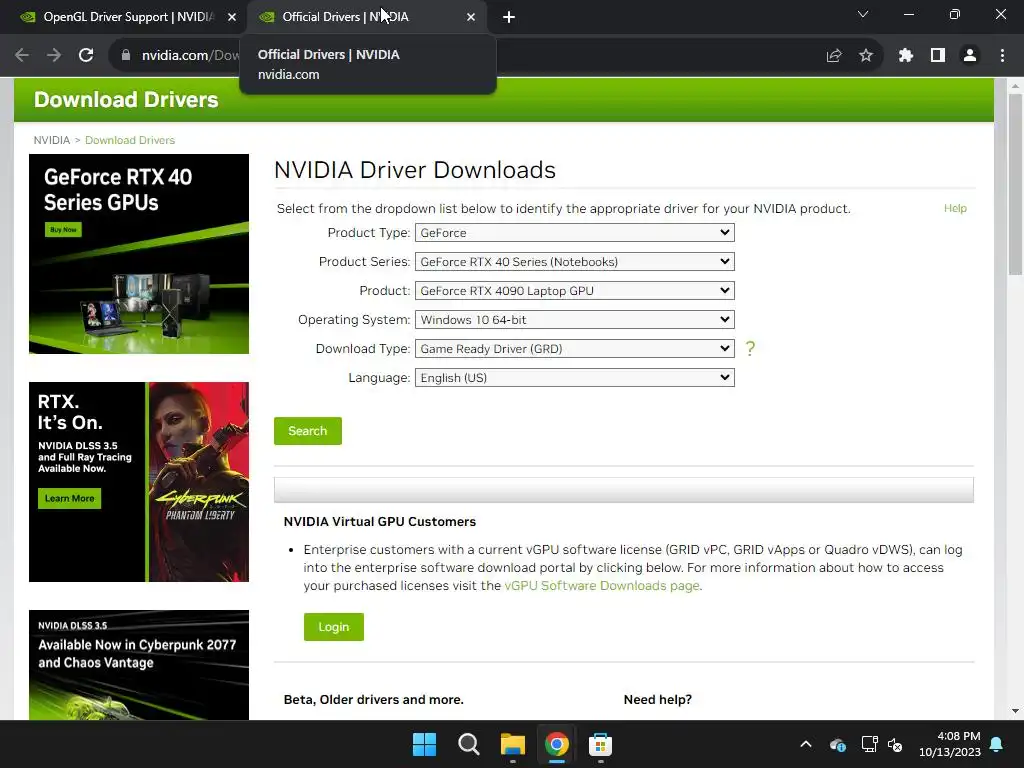
Task: View site information via lock icon
Action: point(126,56)
